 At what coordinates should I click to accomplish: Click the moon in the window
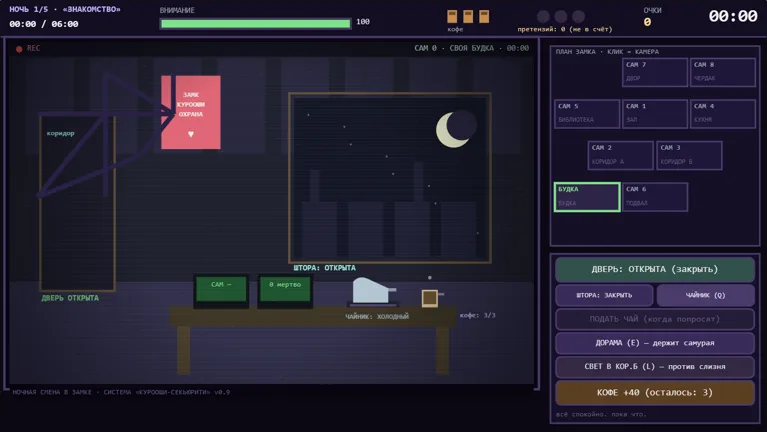click(455, 128)
